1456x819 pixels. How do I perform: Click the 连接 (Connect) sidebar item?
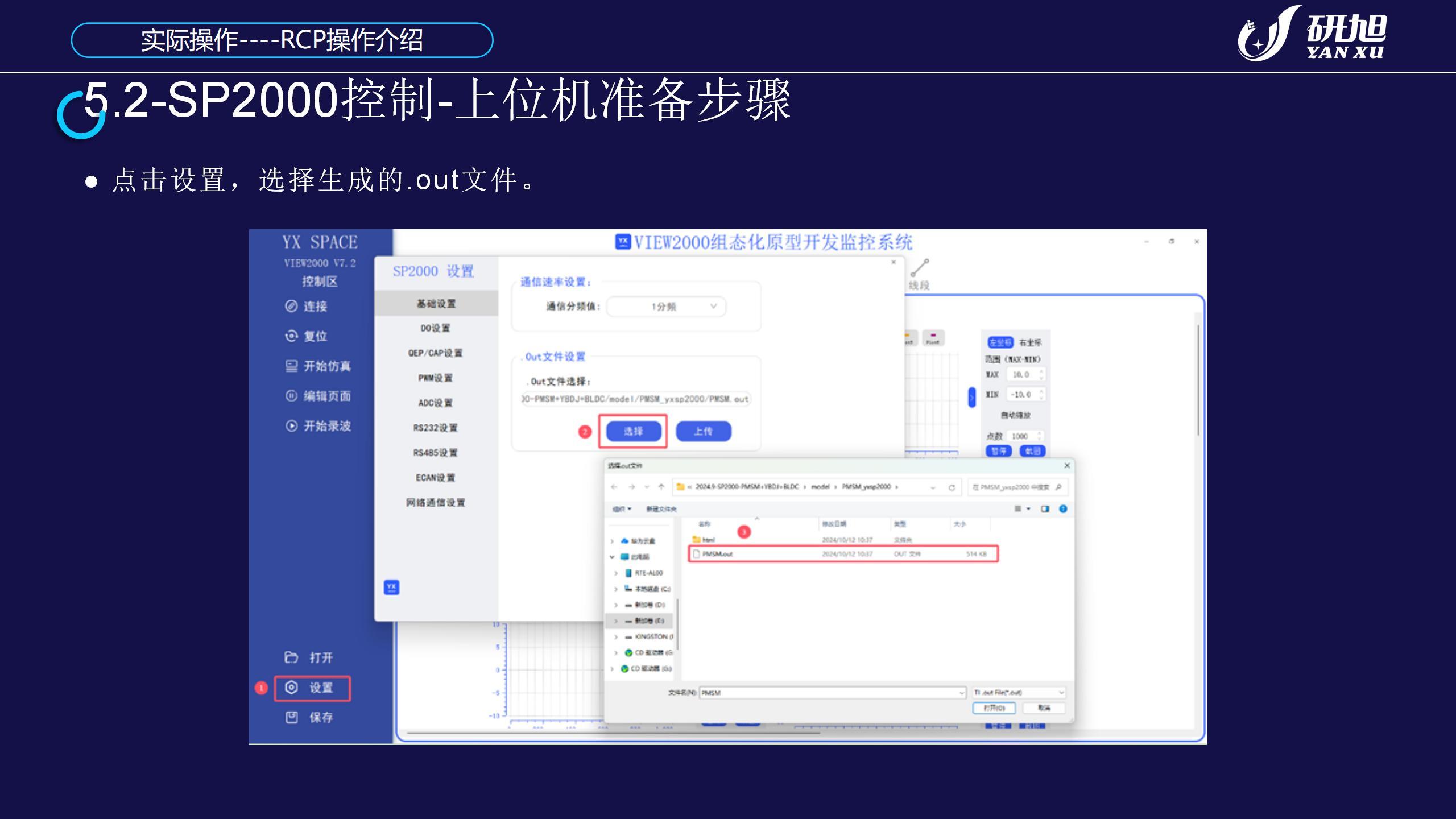point(306,306)
